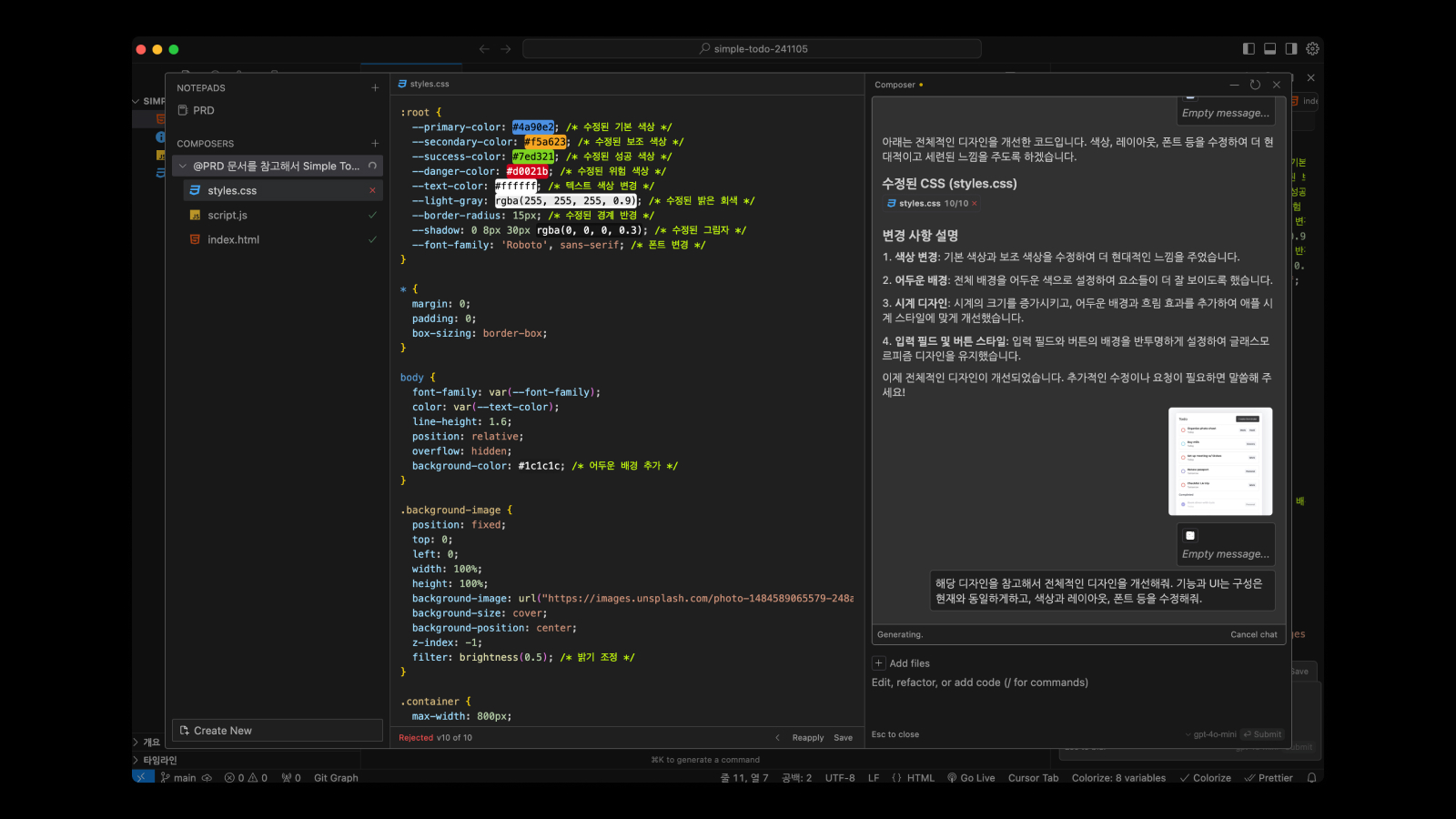Click the #d0021b danger color value
This screenshot has width=1456, height=819.
point(528,171)
